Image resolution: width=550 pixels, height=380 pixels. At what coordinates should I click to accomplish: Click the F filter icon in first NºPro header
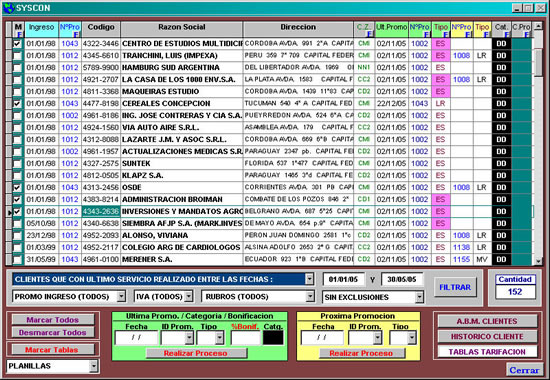tap(76, 34)
